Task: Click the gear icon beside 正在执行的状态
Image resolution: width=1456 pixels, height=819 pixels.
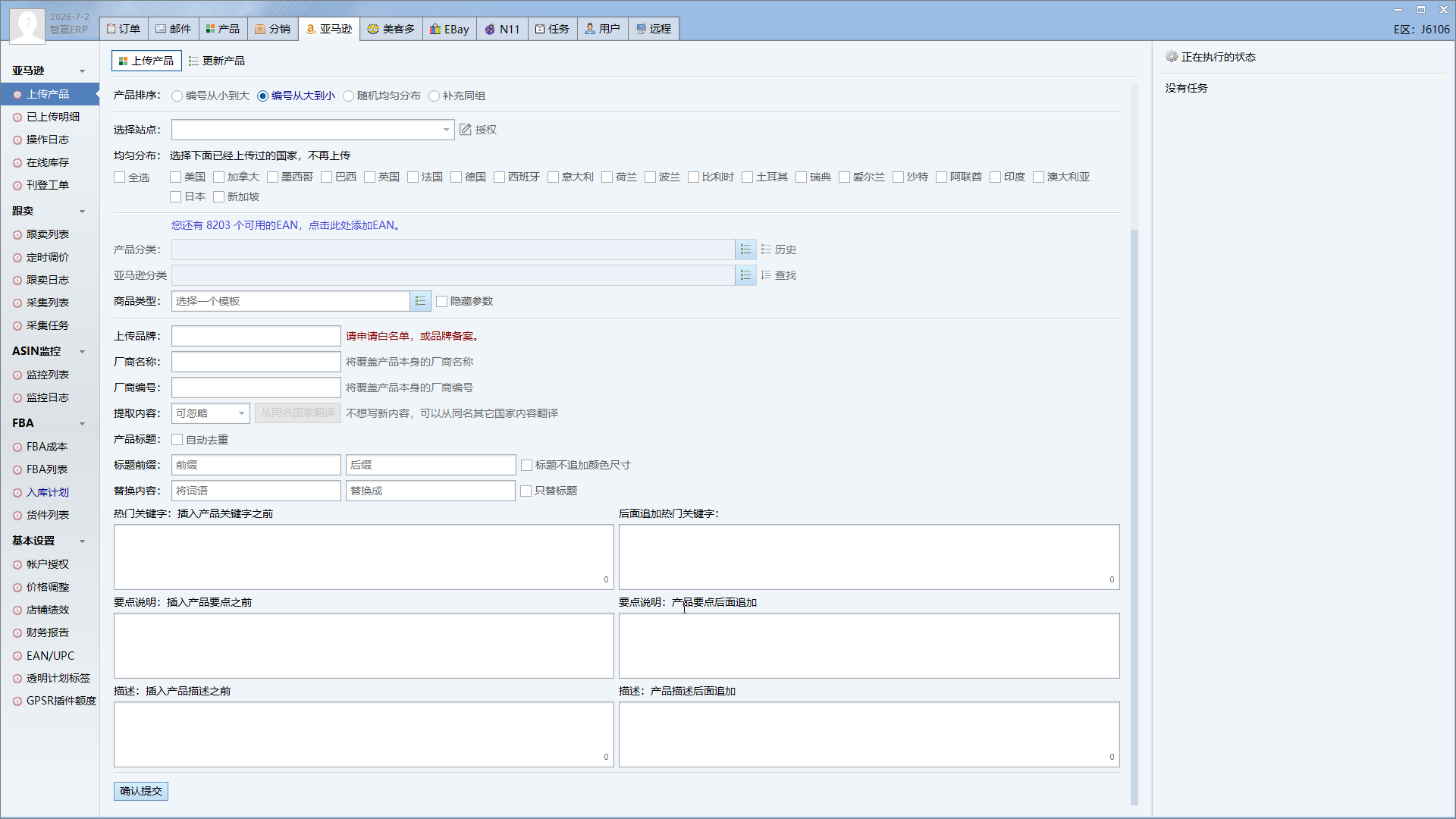Action: tap(1172, 57)
